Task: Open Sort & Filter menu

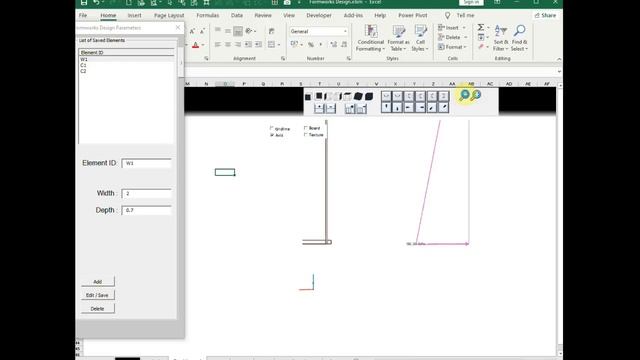Action: click(501, 38)
